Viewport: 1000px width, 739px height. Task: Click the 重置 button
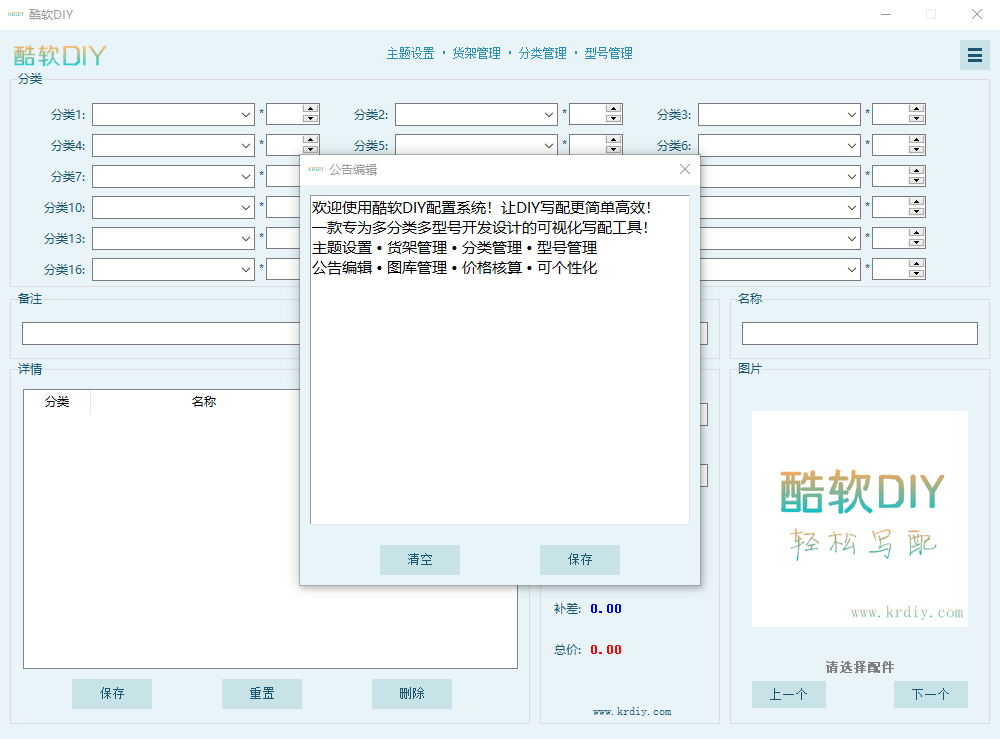point(262,693)
